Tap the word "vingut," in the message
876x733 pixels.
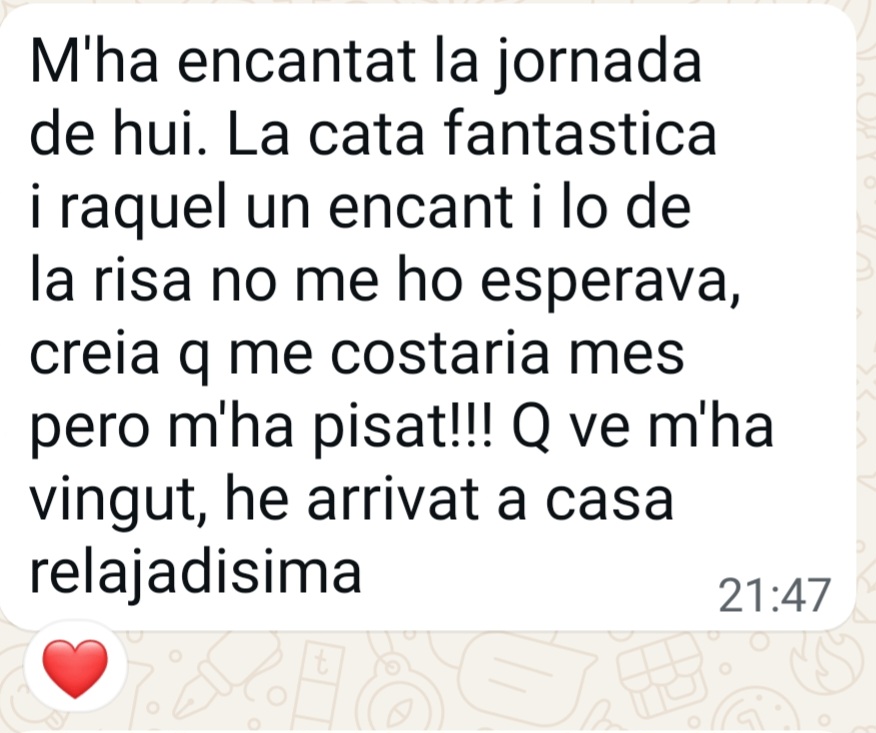click(119, 502)
